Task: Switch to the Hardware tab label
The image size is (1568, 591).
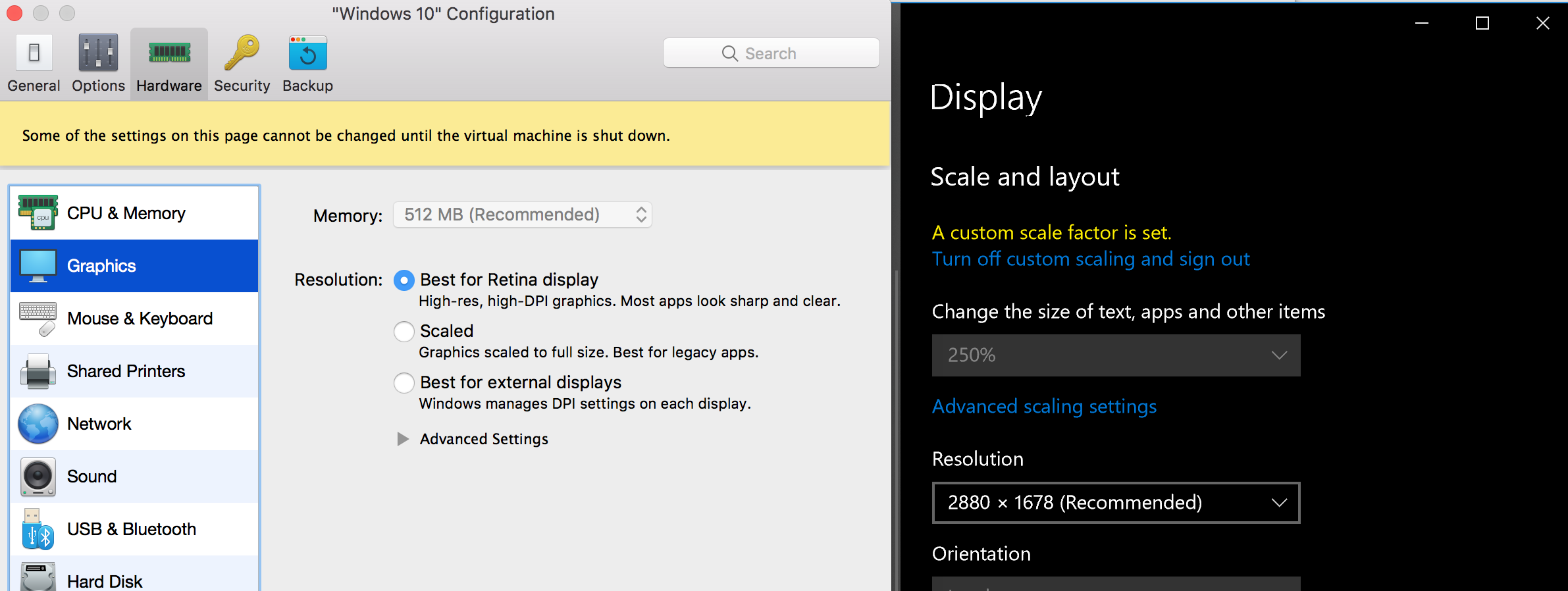Action: 169,86
